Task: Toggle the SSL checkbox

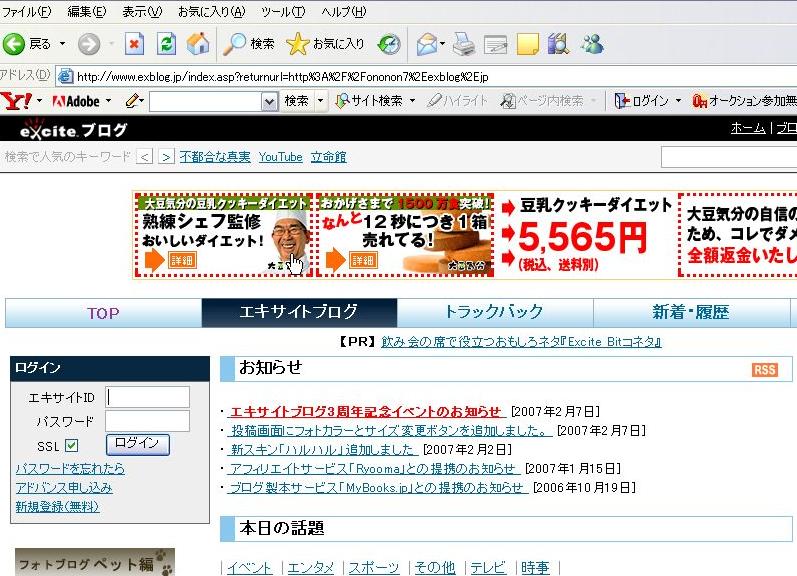Action: [72, 446]
